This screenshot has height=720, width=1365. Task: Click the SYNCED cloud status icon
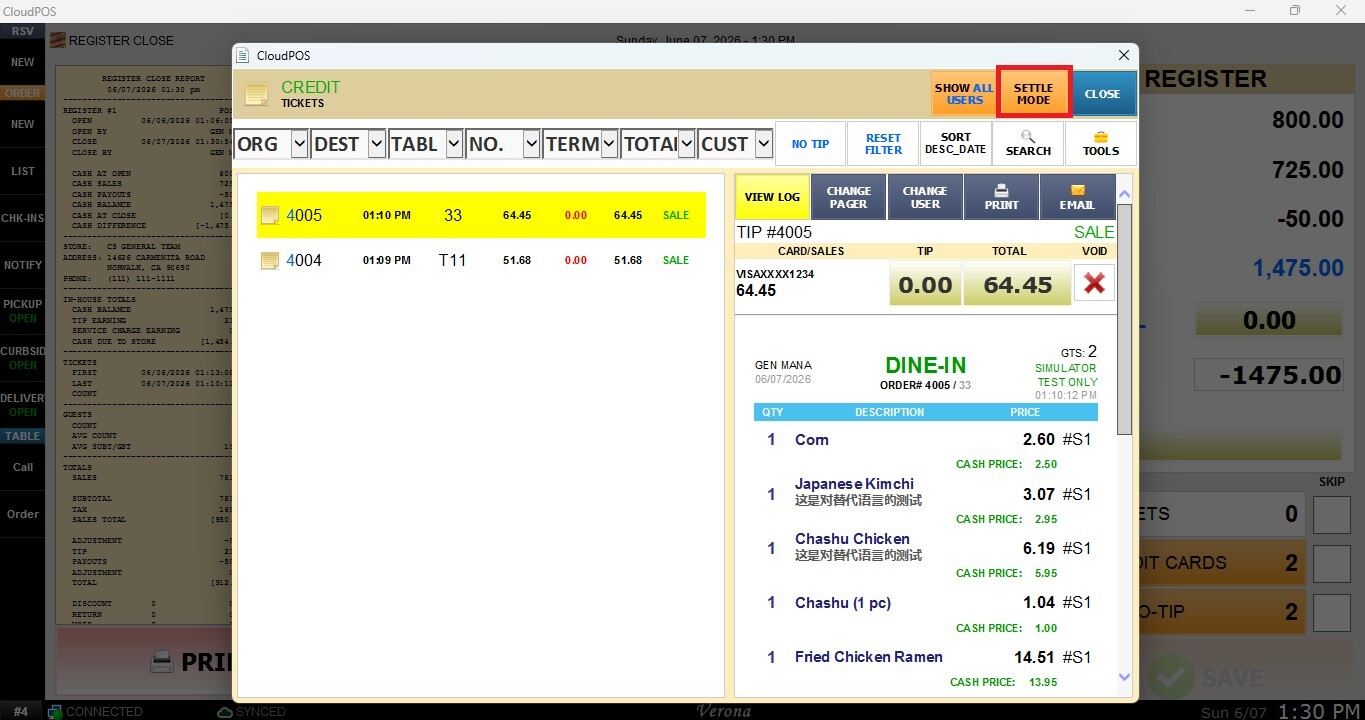coord(225,711)
